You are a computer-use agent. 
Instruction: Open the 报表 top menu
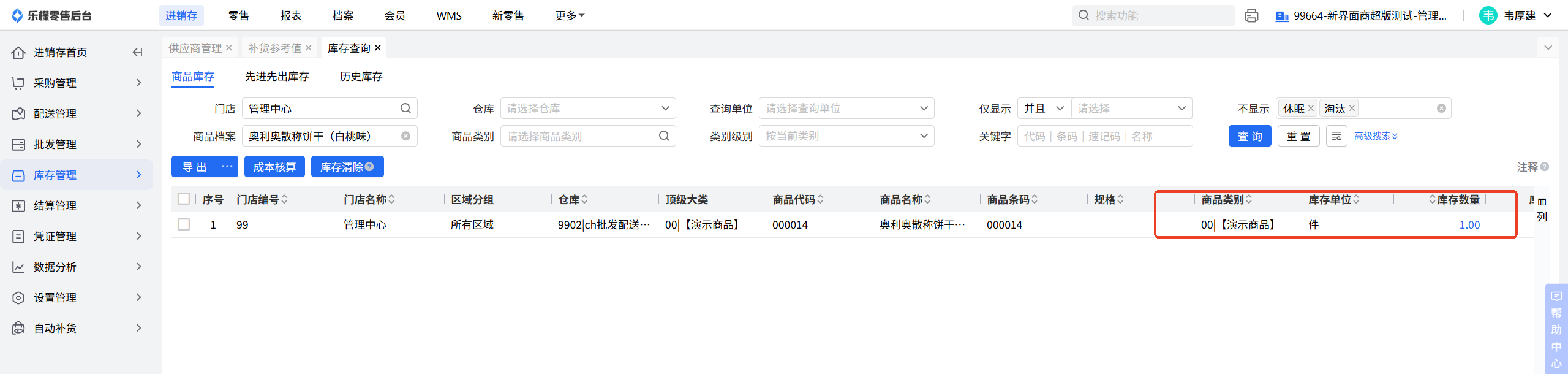[290, 16]
